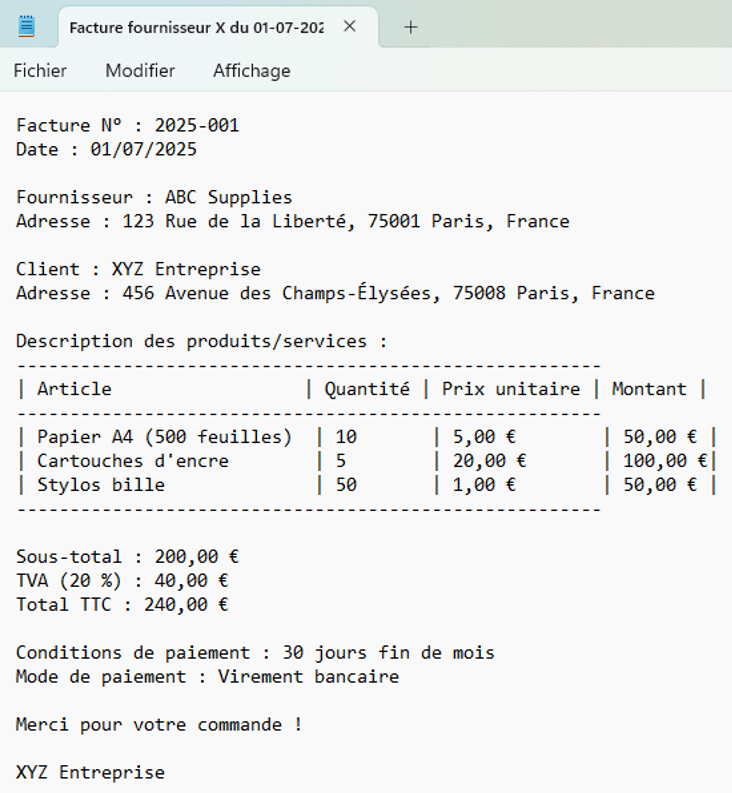
Task: Click the Notepad app icon in title bar
Action: coord(27,27)
